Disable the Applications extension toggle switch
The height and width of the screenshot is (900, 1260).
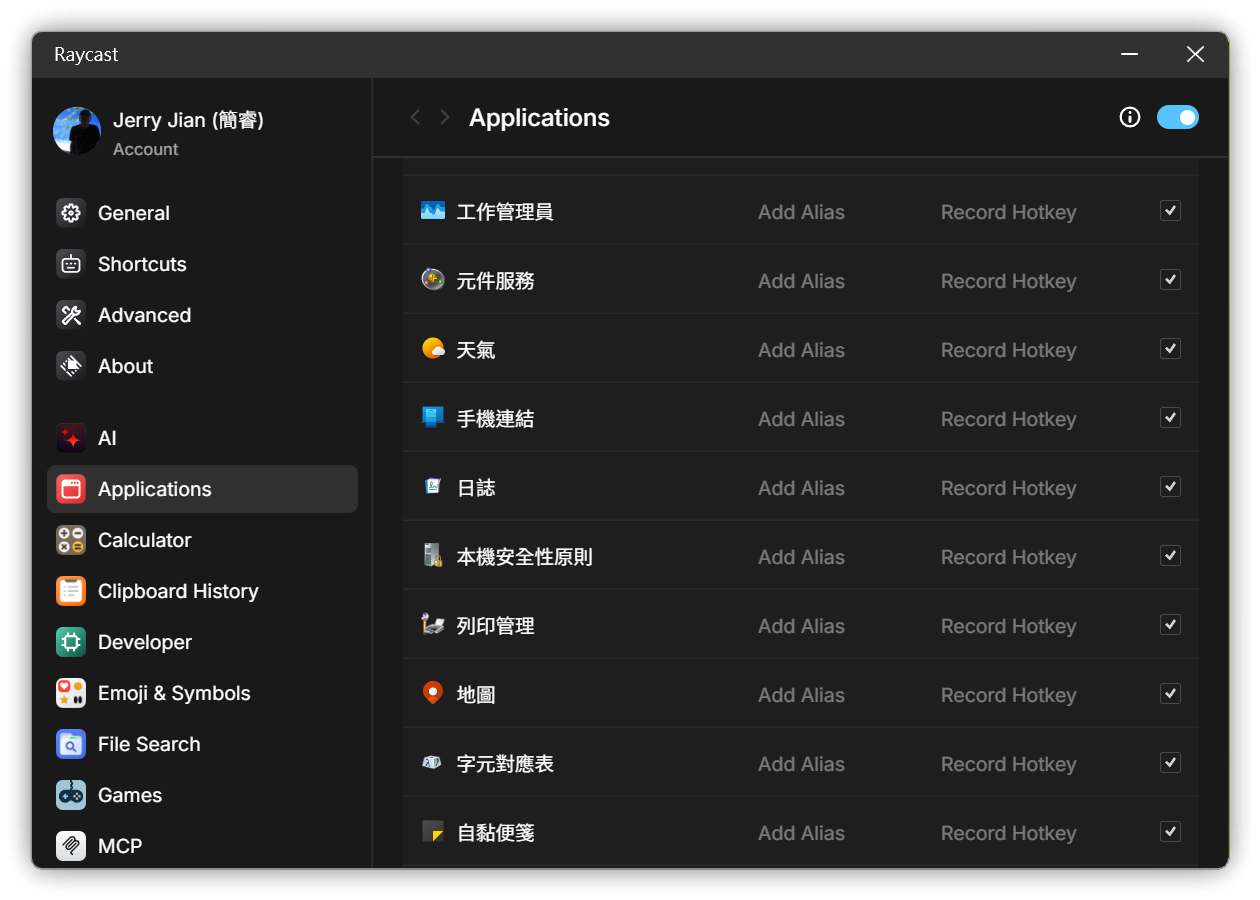pos(1178,118)
